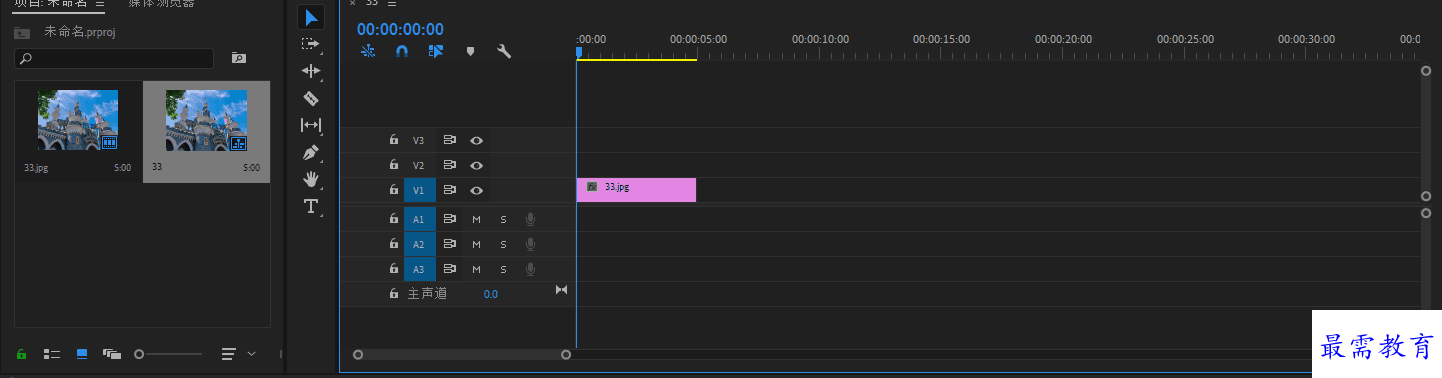Switch to the Media Browser tab
The image size is (1442, 378).
[x=161, y=4]
